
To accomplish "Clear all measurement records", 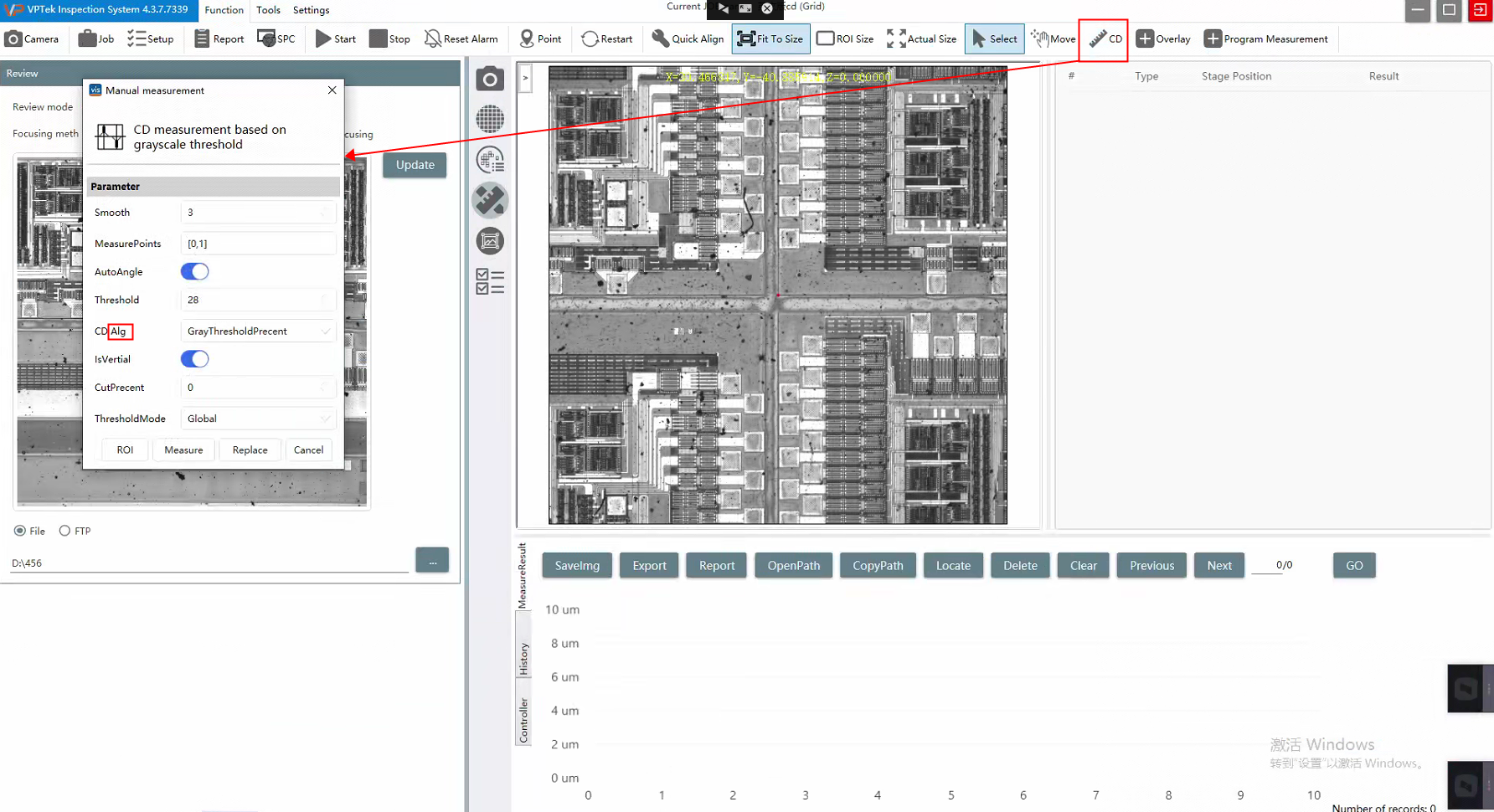I will click(1083, 566).
